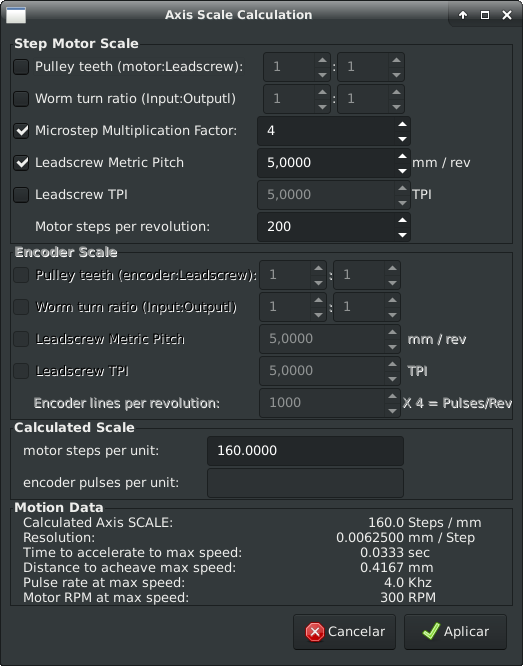Enable Worm turn ratio checkbox in Step Motor Scale

(21, 99)
